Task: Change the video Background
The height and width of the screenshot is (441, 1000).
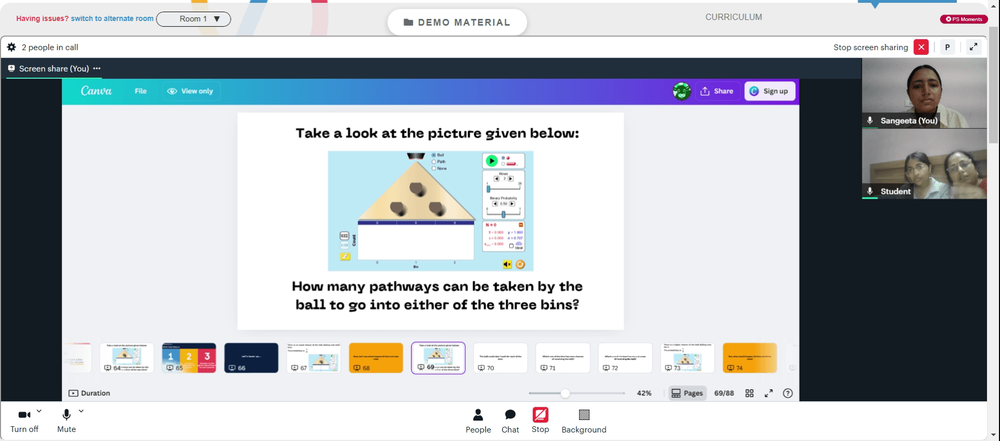Action: click(x=584, y=421)
